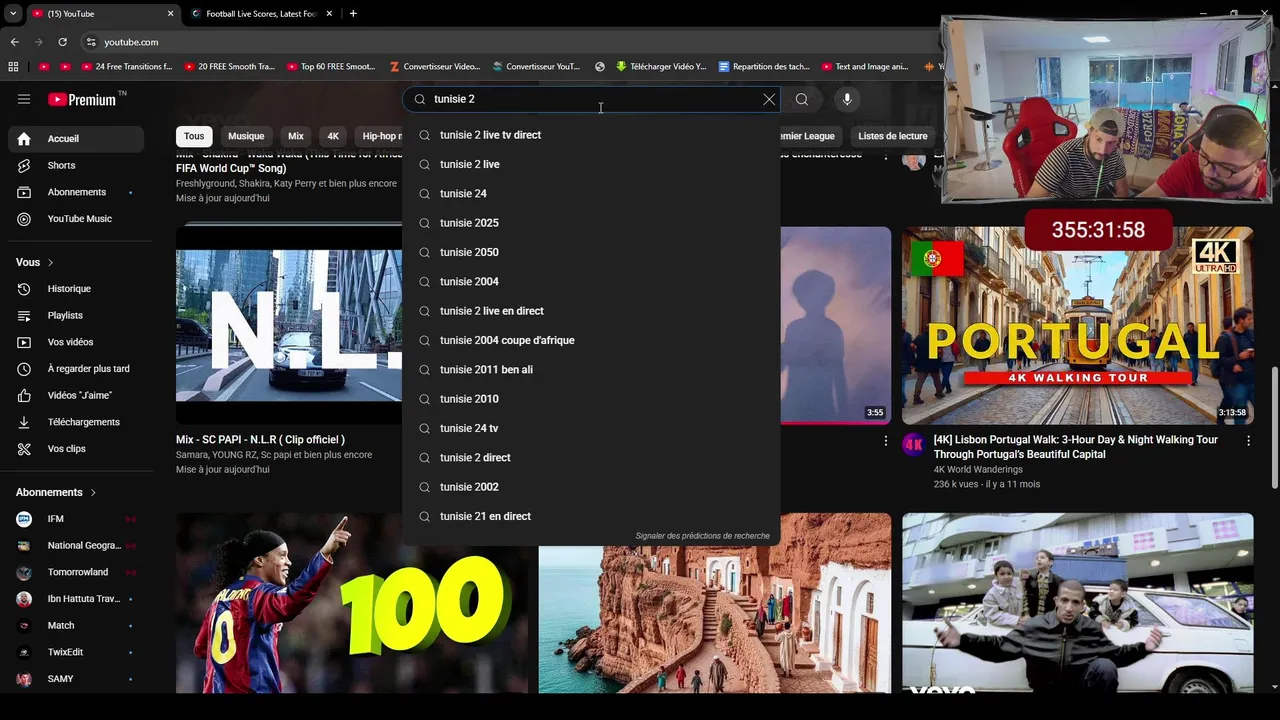Click into the search field 'tunisie 2'
This screenshot has height=720, width=1280.
[592, 99]
